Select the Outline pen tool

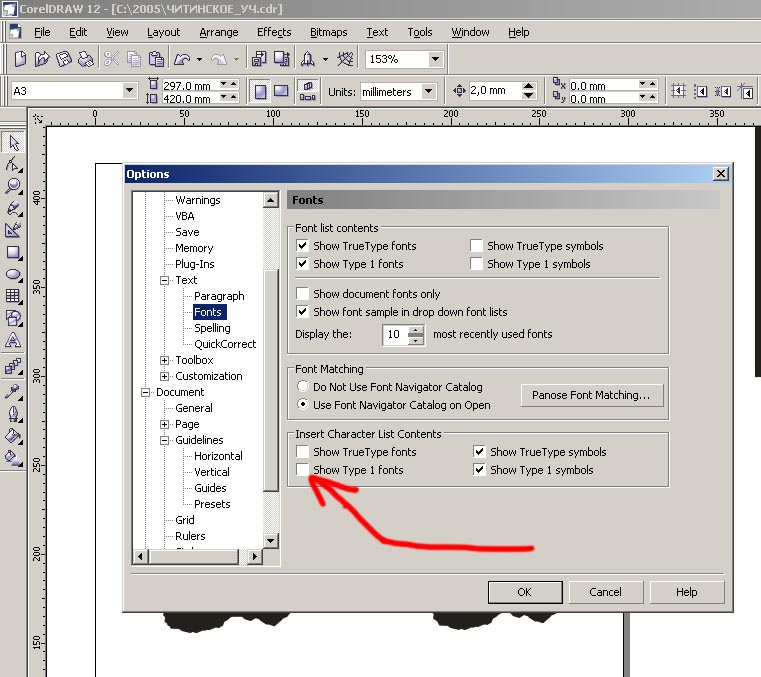pos(13,413)
